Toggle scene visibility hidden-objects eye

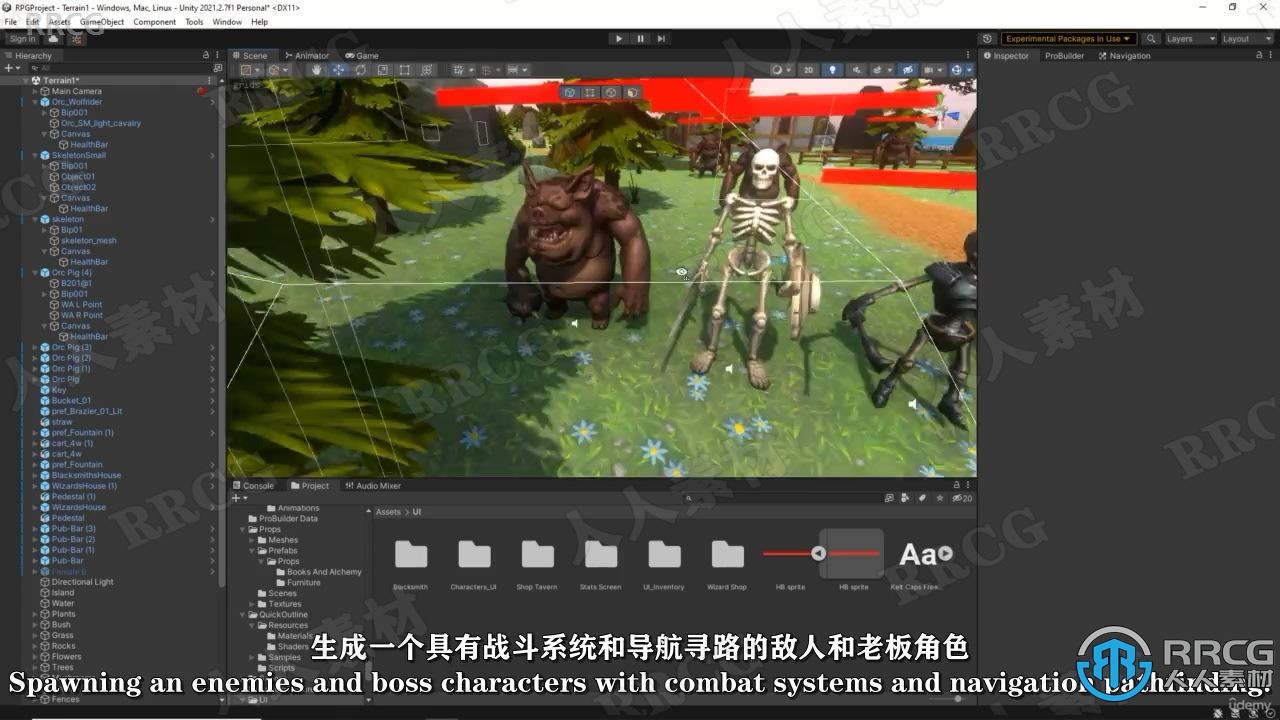[x=908, y=70]
